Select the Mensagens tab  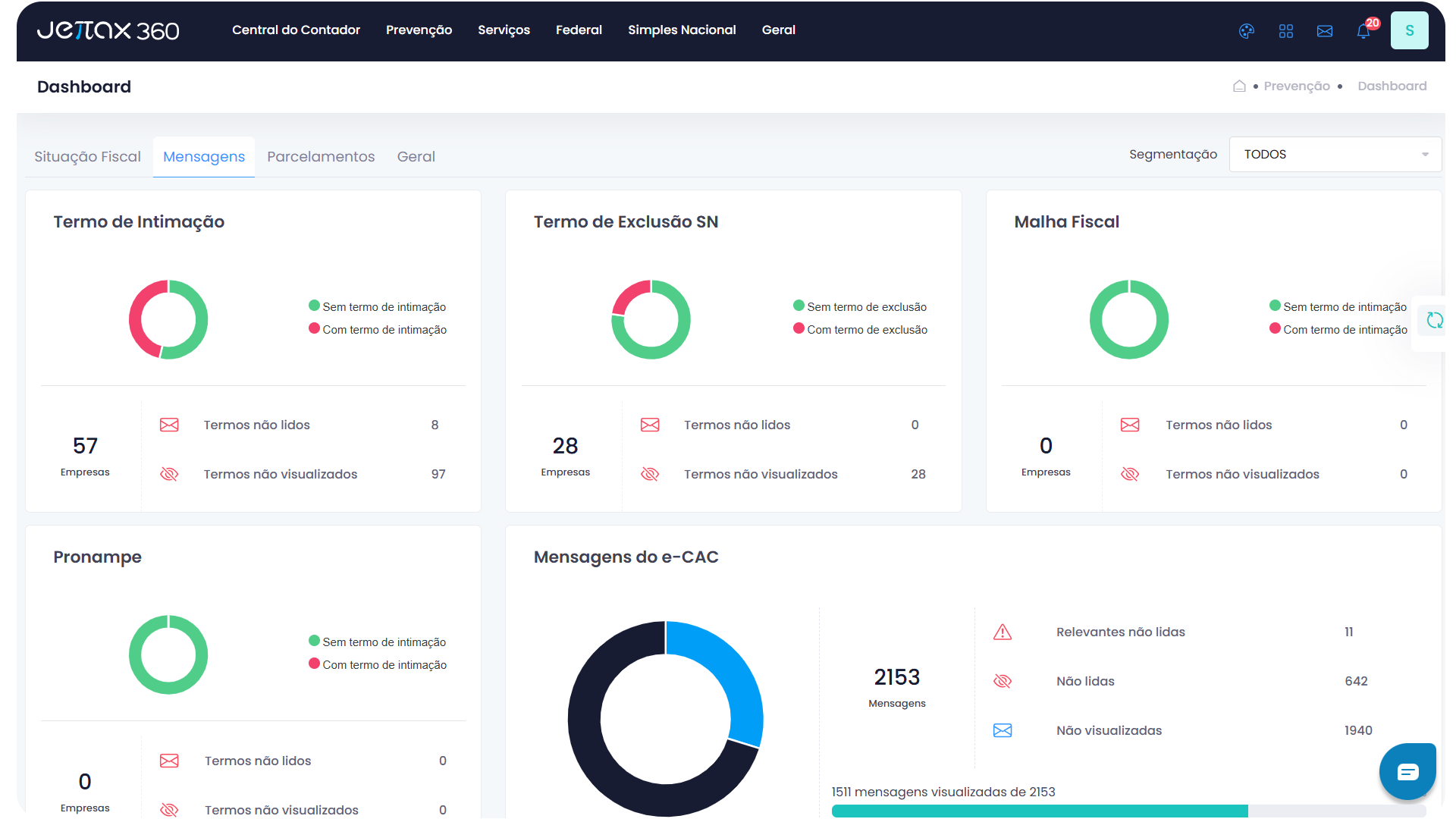204,156
